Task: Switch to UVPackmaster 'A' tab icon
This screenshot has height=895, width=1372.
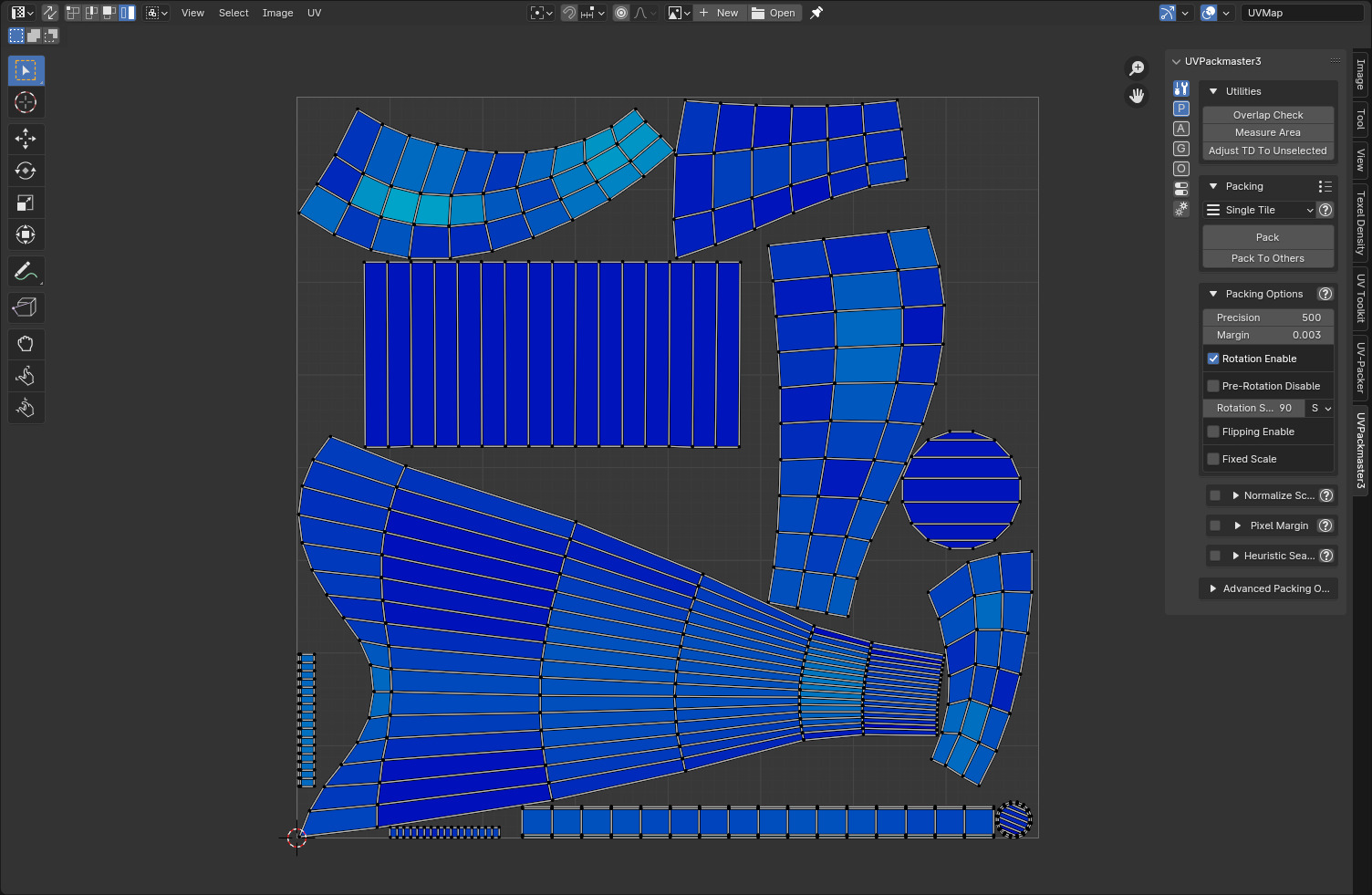Action: click(x=1181, y=129)
